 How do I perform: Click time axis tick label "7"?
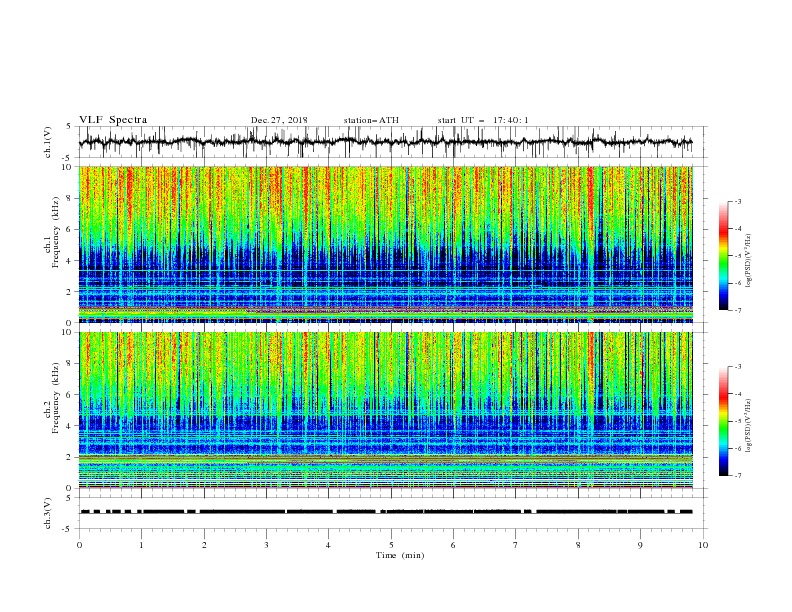[x=516, y=545]
